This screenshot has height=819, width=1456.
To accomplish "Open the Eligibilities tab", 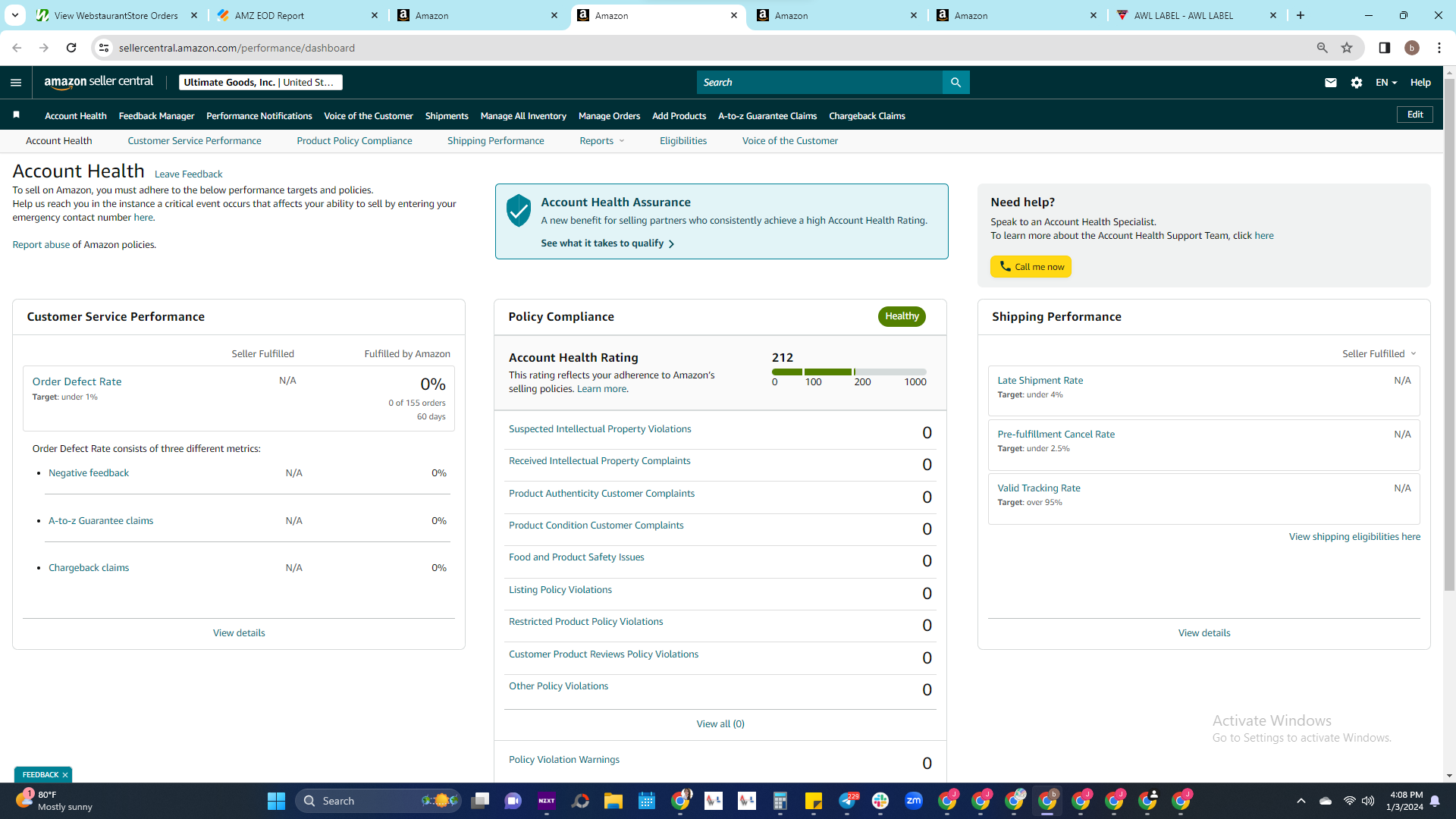I will pyautogui.click(x=683, y=141).
